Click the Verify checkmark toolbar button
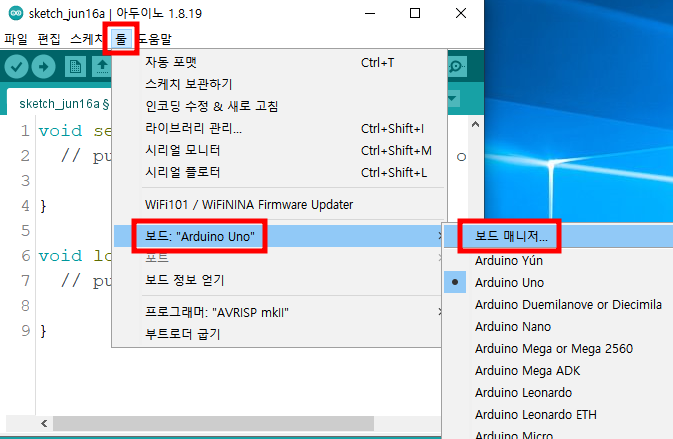The image size is (673, 439). pos(16,67)
